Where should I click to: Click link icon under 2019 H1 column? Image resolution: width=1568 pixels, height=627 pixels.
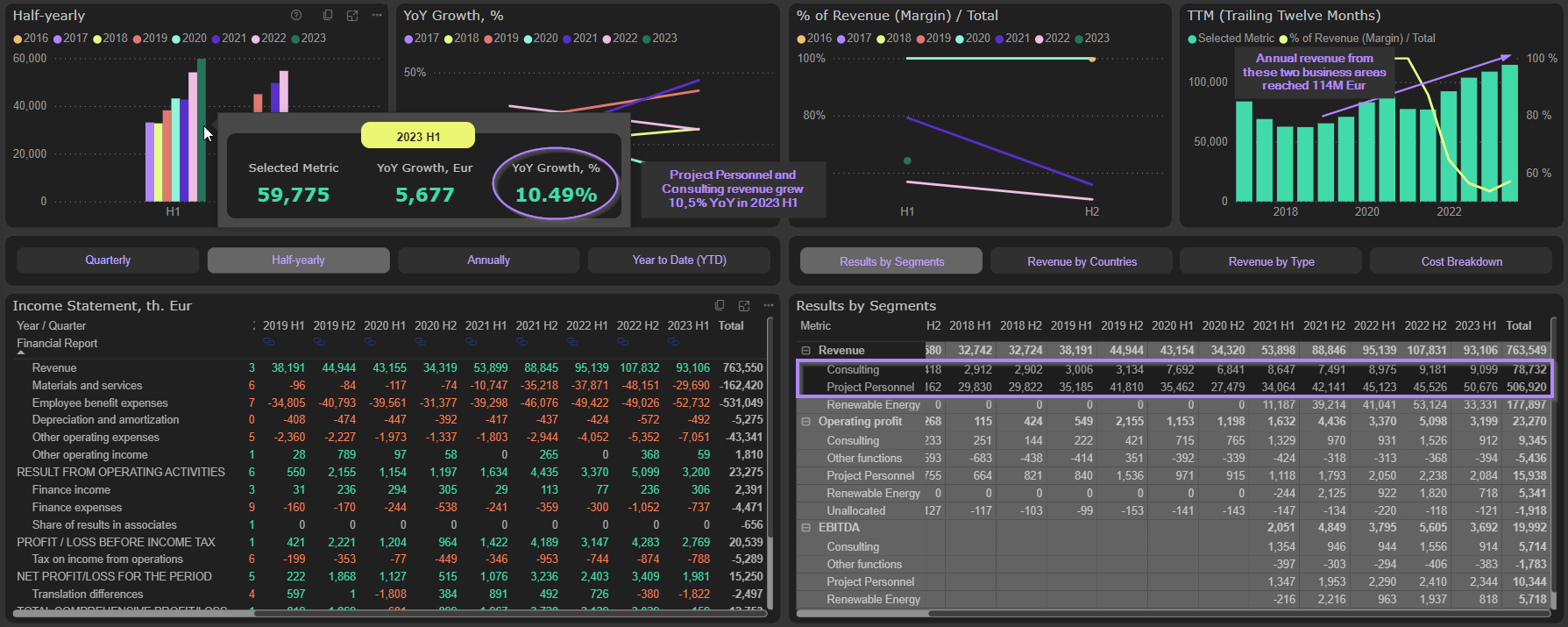pyautogui.click(x=269, y=341)
